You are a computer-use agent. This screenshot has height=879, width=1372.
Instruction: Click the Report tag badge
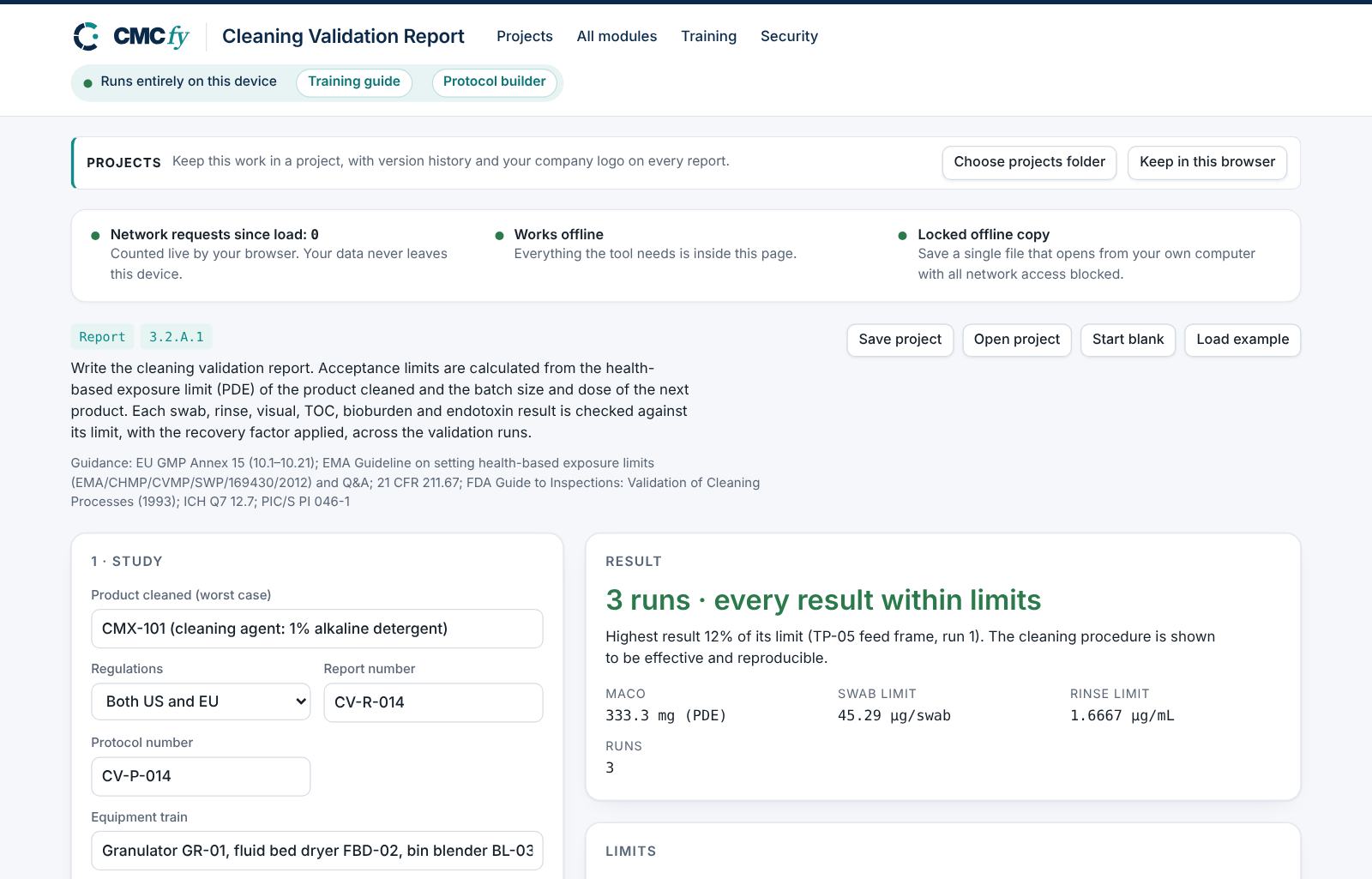click(102, 337)
